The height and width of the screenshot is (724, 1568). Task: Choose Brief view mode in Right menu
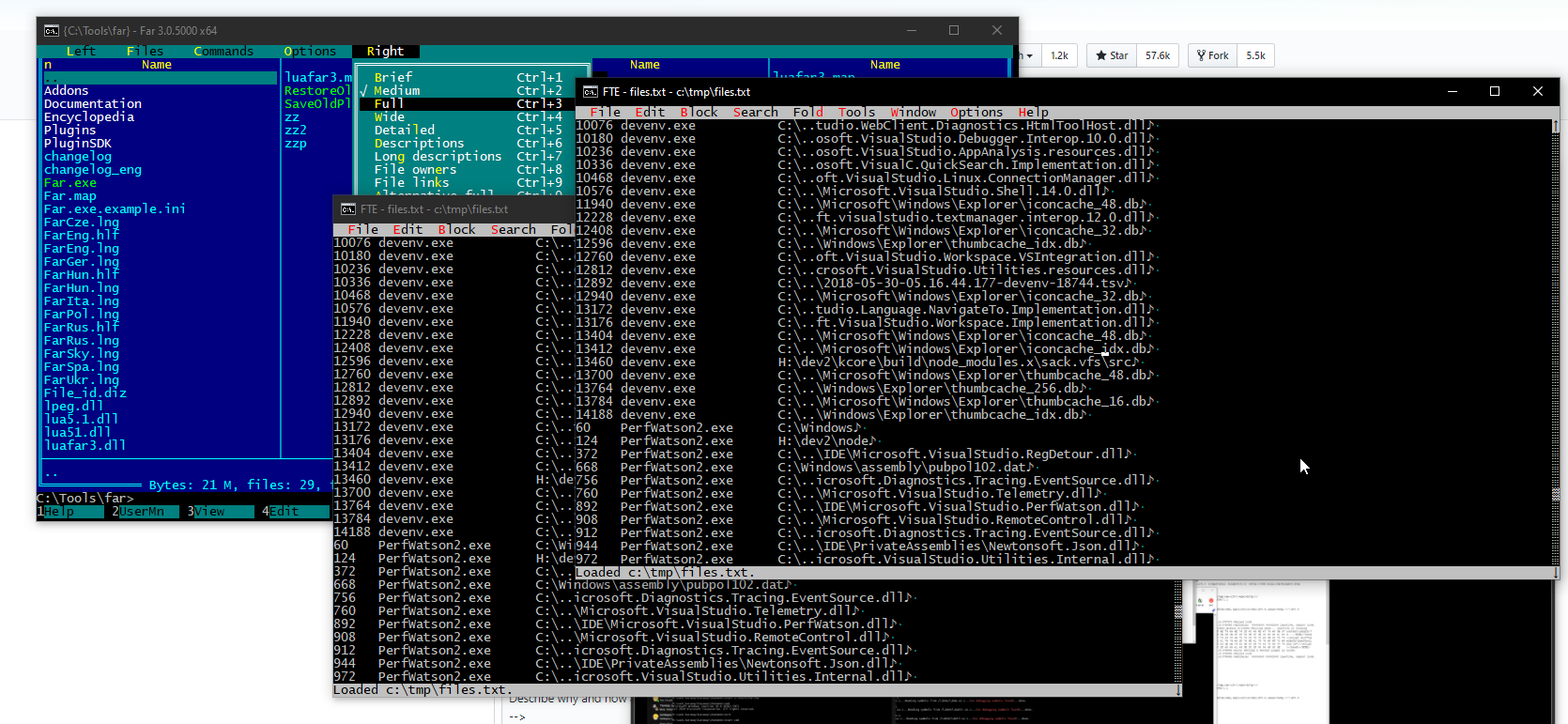coord(468,77)
